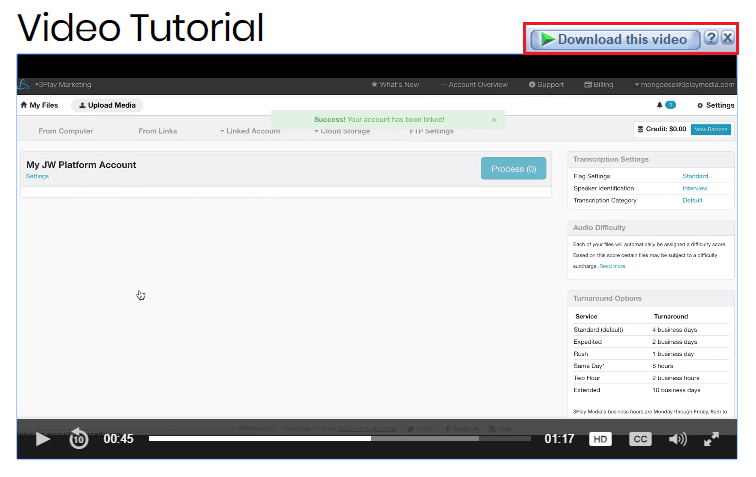Play the video tutorial
The height and width of the screenshot is (477, 756).
[x=42, y=438]
